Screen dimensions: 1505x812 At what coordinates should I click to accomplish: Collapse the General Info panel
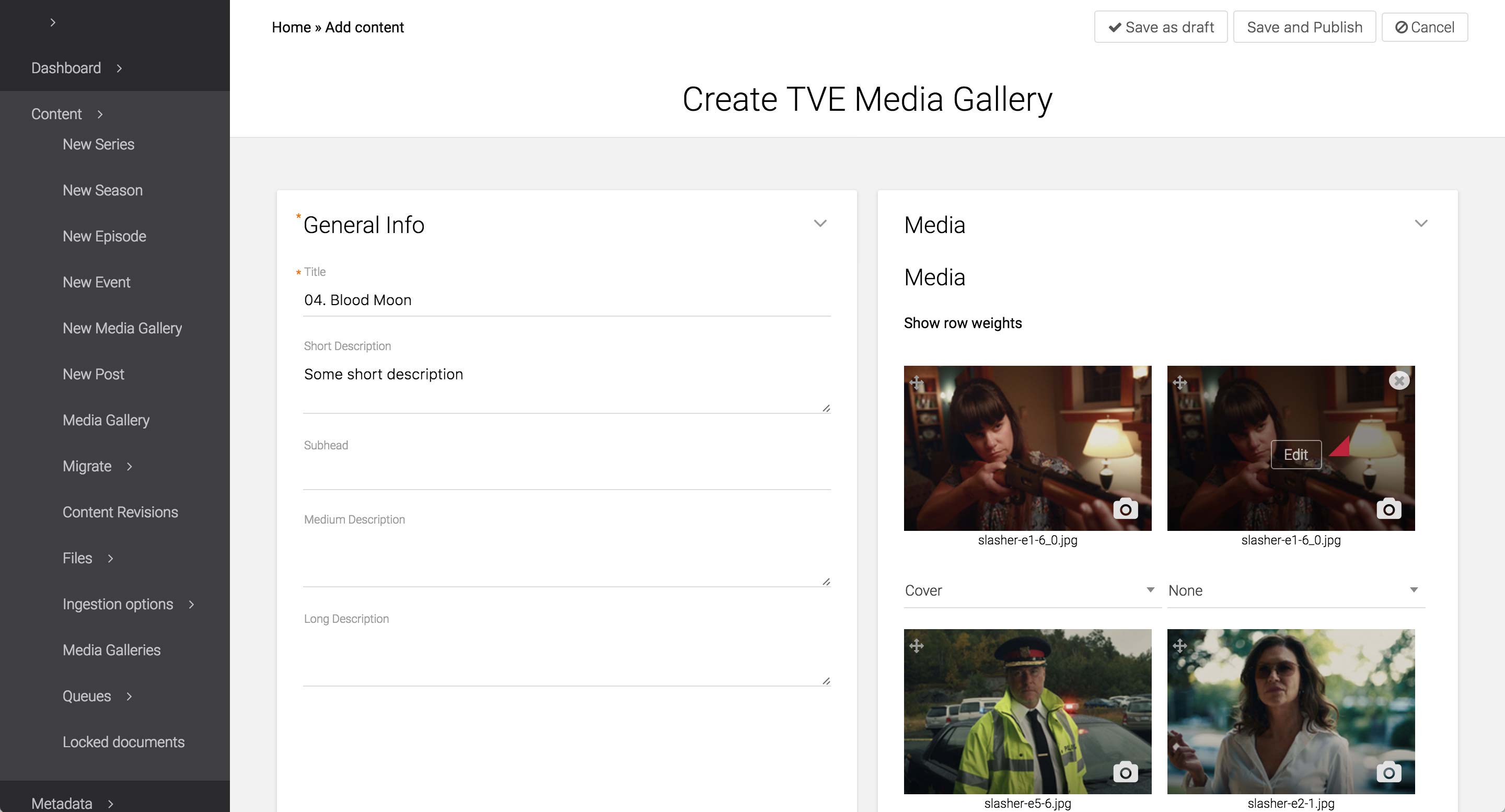tap(820, 224)
